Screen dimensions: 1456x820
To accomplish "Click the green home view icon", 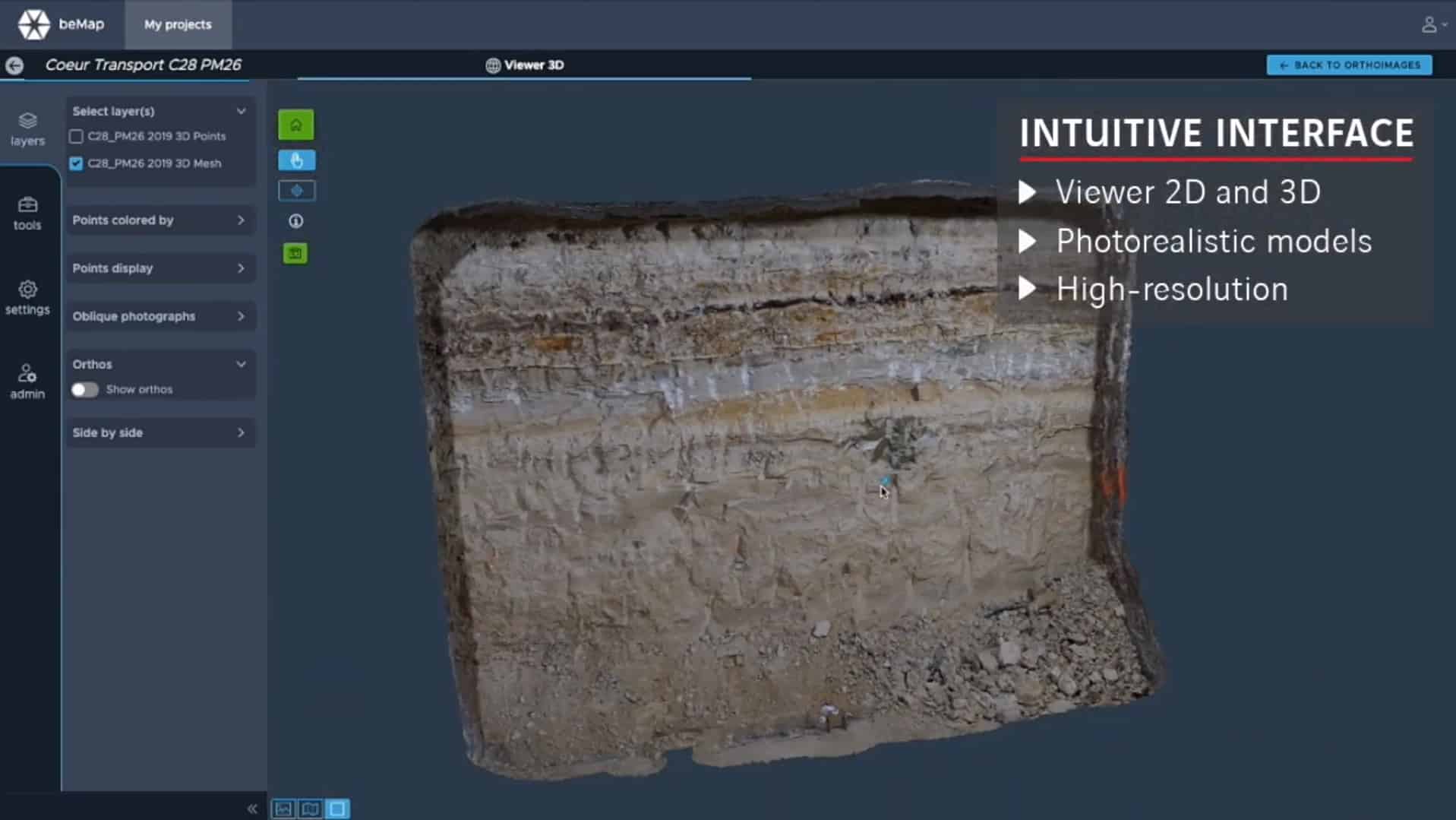I will point(295,125).
